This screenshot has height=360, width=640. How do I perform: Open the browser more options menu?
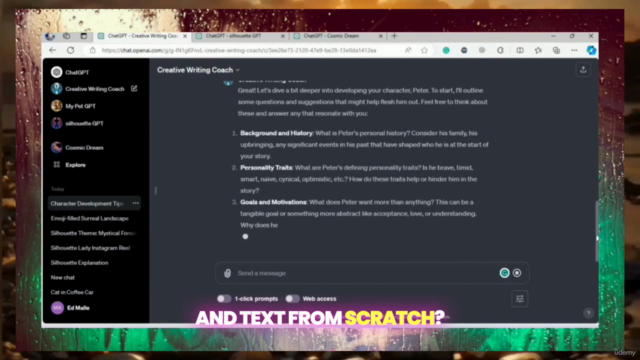[574, 50]
